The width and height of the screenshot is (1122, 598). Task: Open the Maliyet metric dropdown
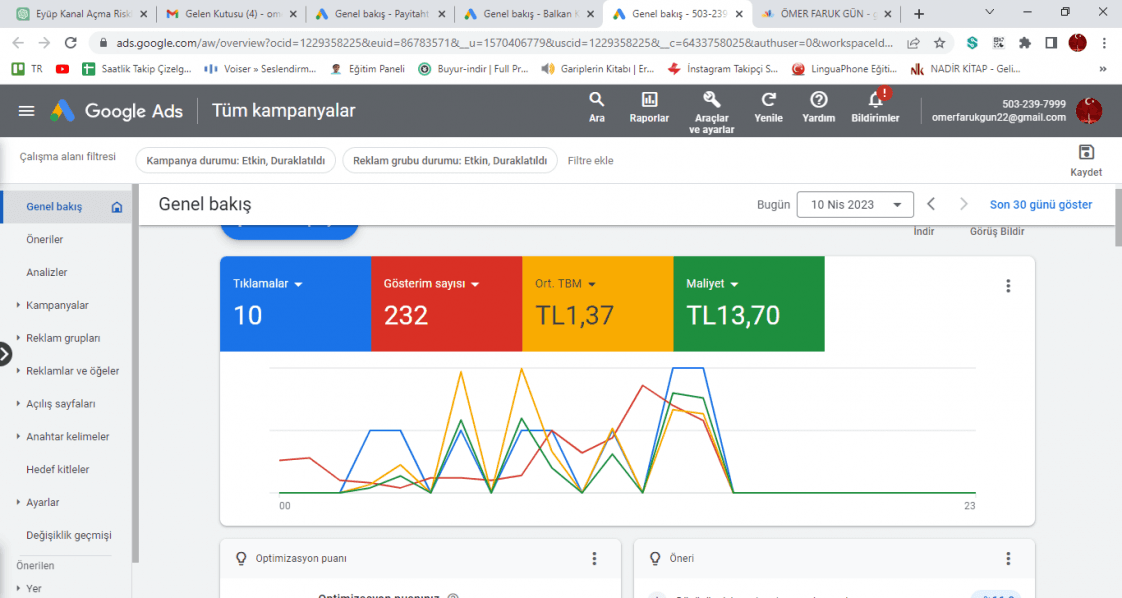click(x=712, y=284)
